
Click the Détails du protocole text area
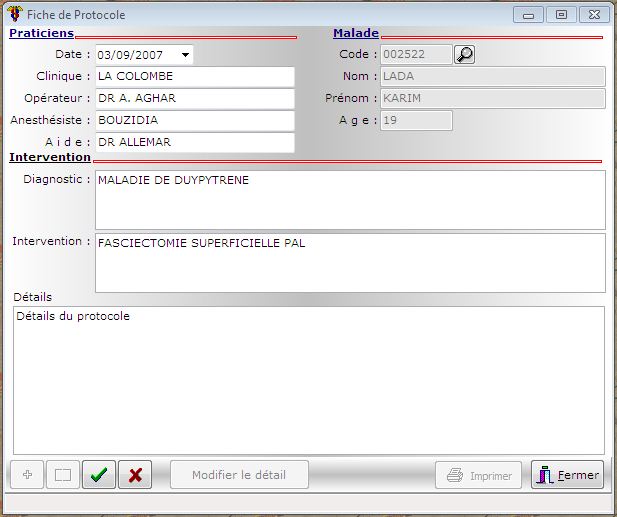309,380
